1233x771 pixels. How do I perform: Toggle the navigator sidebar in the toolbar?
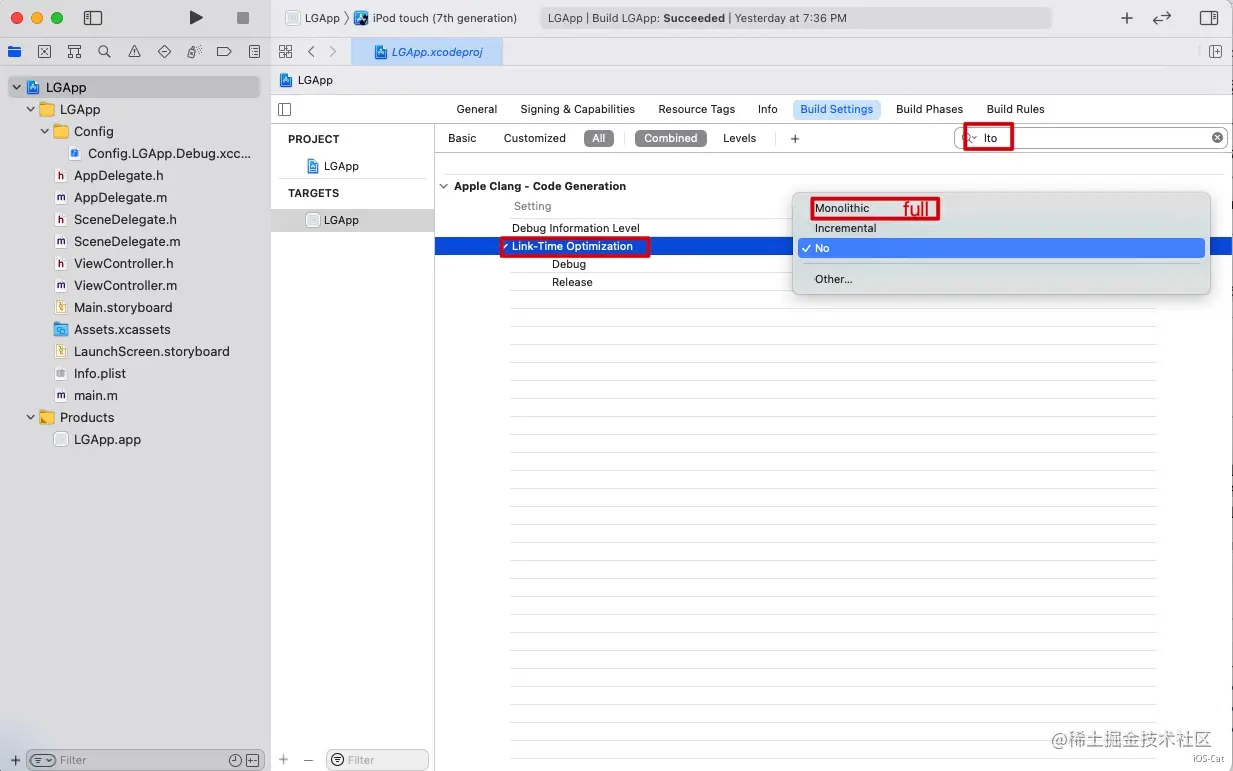[x=93, y=18]
